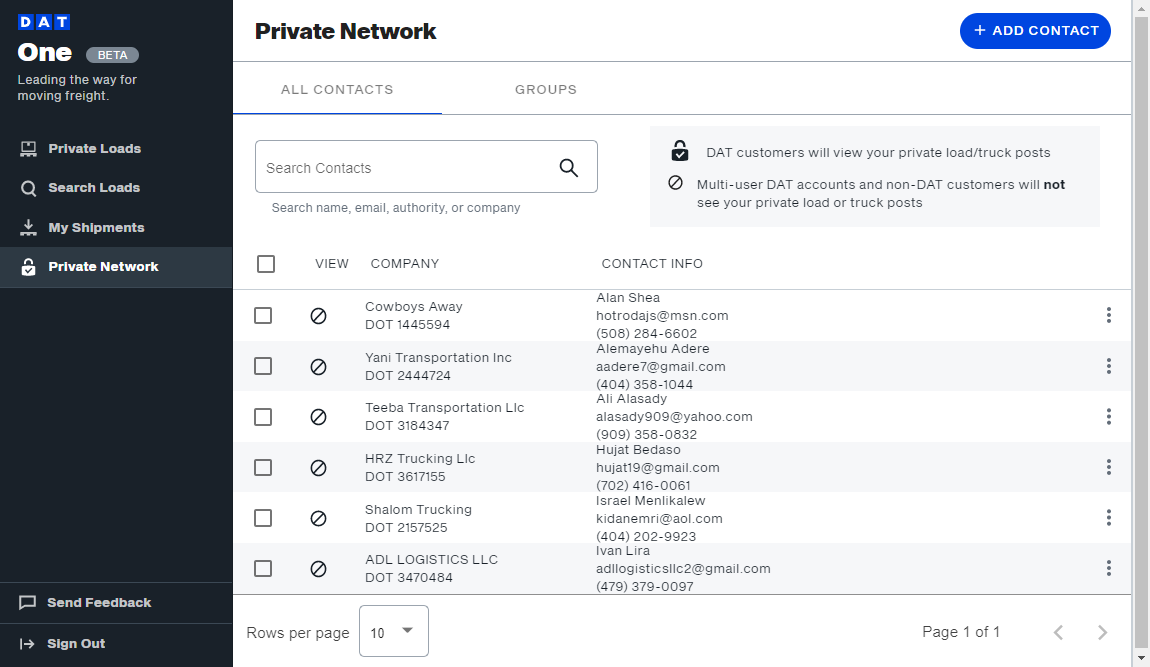Select the checkbox for ADL LOGISTICS LLC

[x=263, y=568]
